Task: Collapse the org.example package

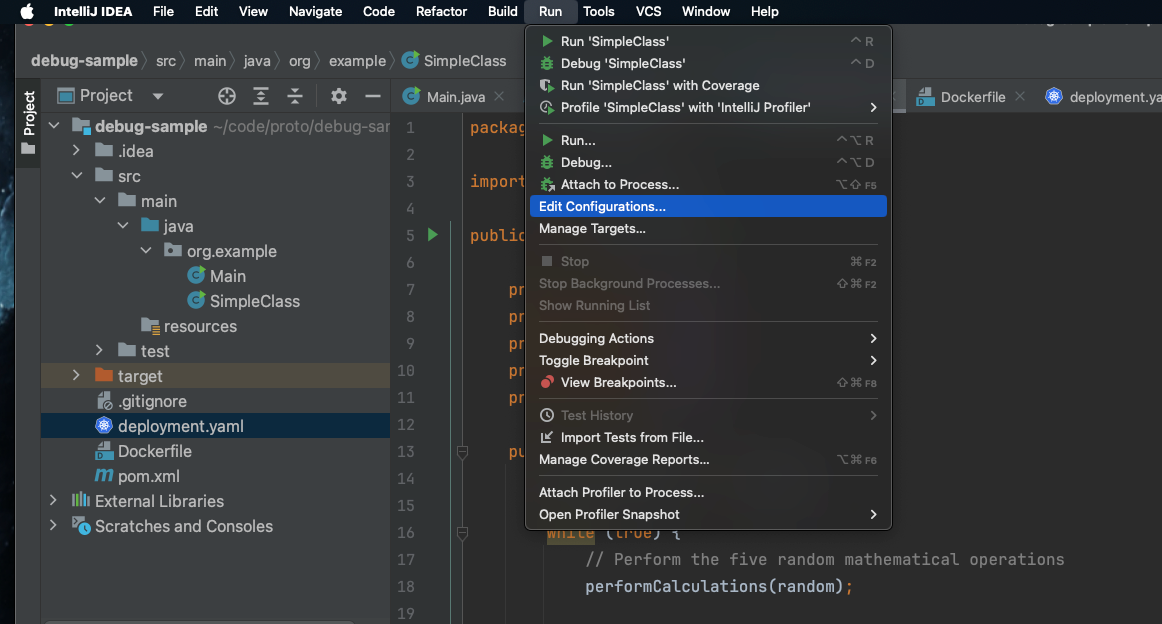Action: (x=146, y=250)
